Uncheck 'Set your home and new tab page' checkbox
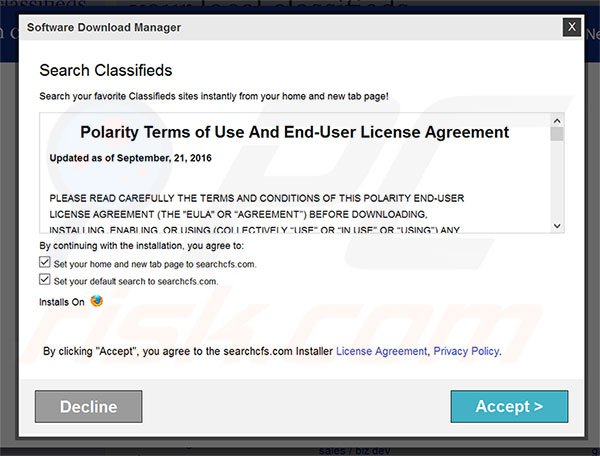 click(x=45, y=262)
